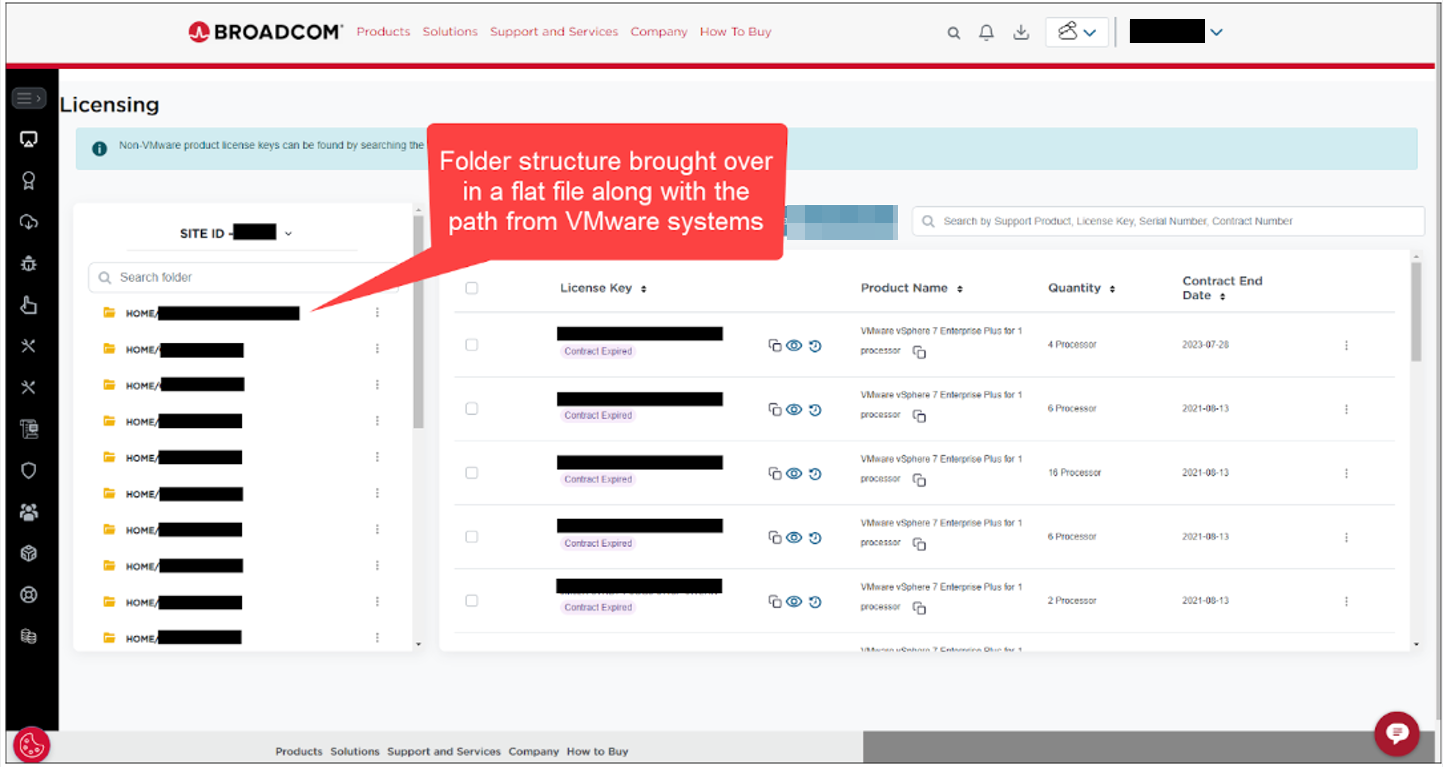Open How To Buy in top navigation

tap(736, 32)
